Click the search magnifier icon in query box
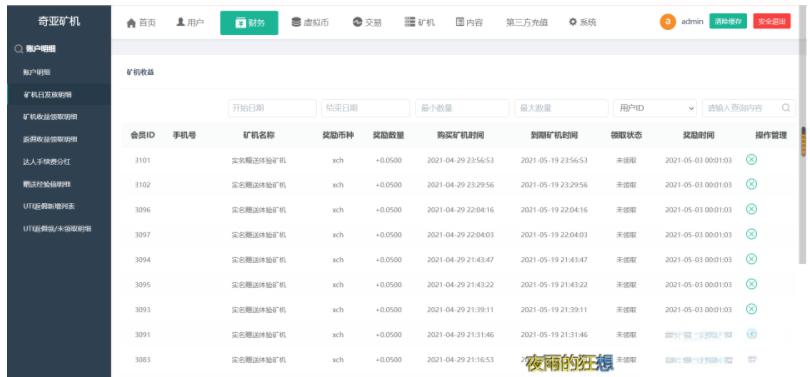810x377 pixels. pos(786,108)
